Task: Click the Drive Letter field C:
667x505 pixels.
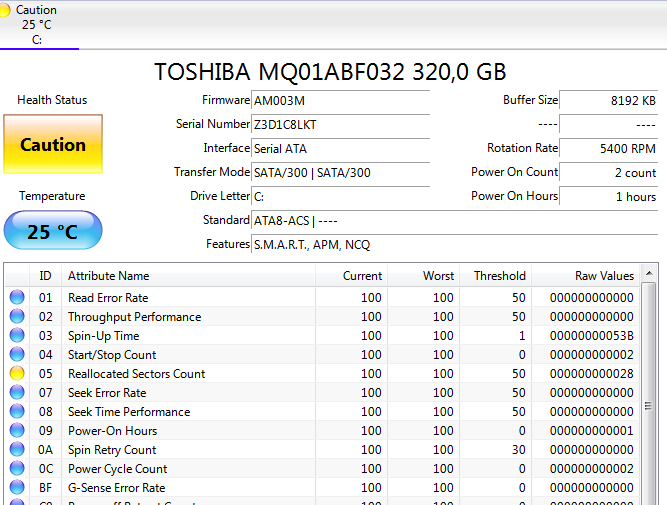Action: 340,197
